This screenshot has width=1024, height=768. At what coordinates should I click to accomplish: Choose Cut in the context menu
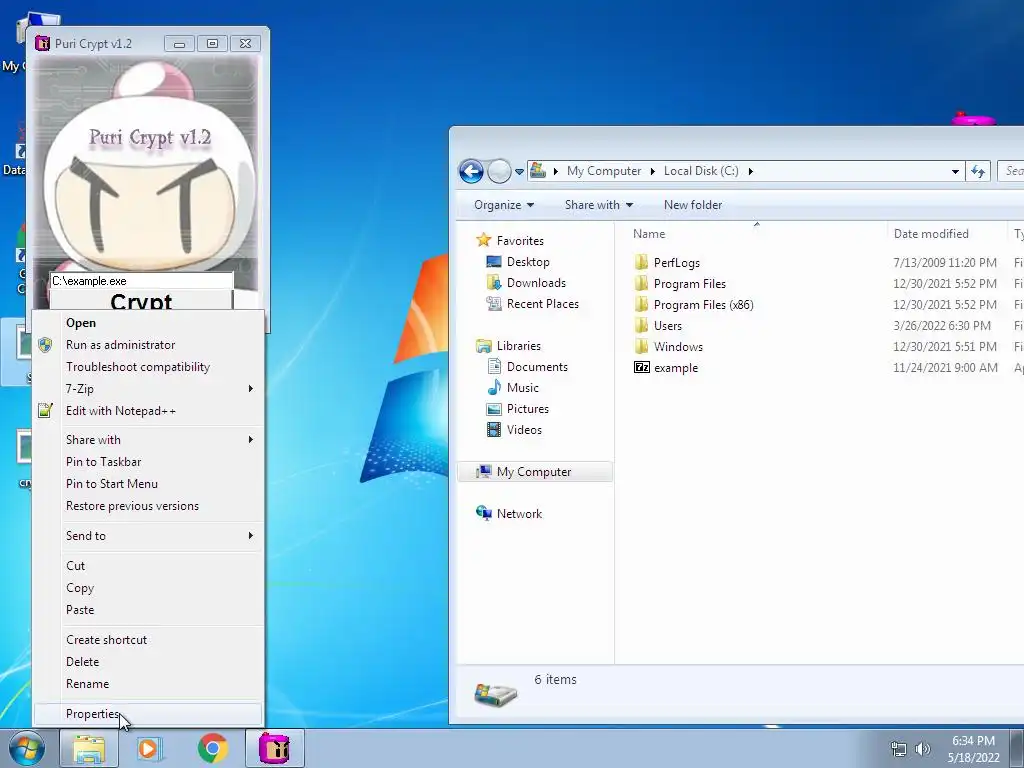click(148, 566)
